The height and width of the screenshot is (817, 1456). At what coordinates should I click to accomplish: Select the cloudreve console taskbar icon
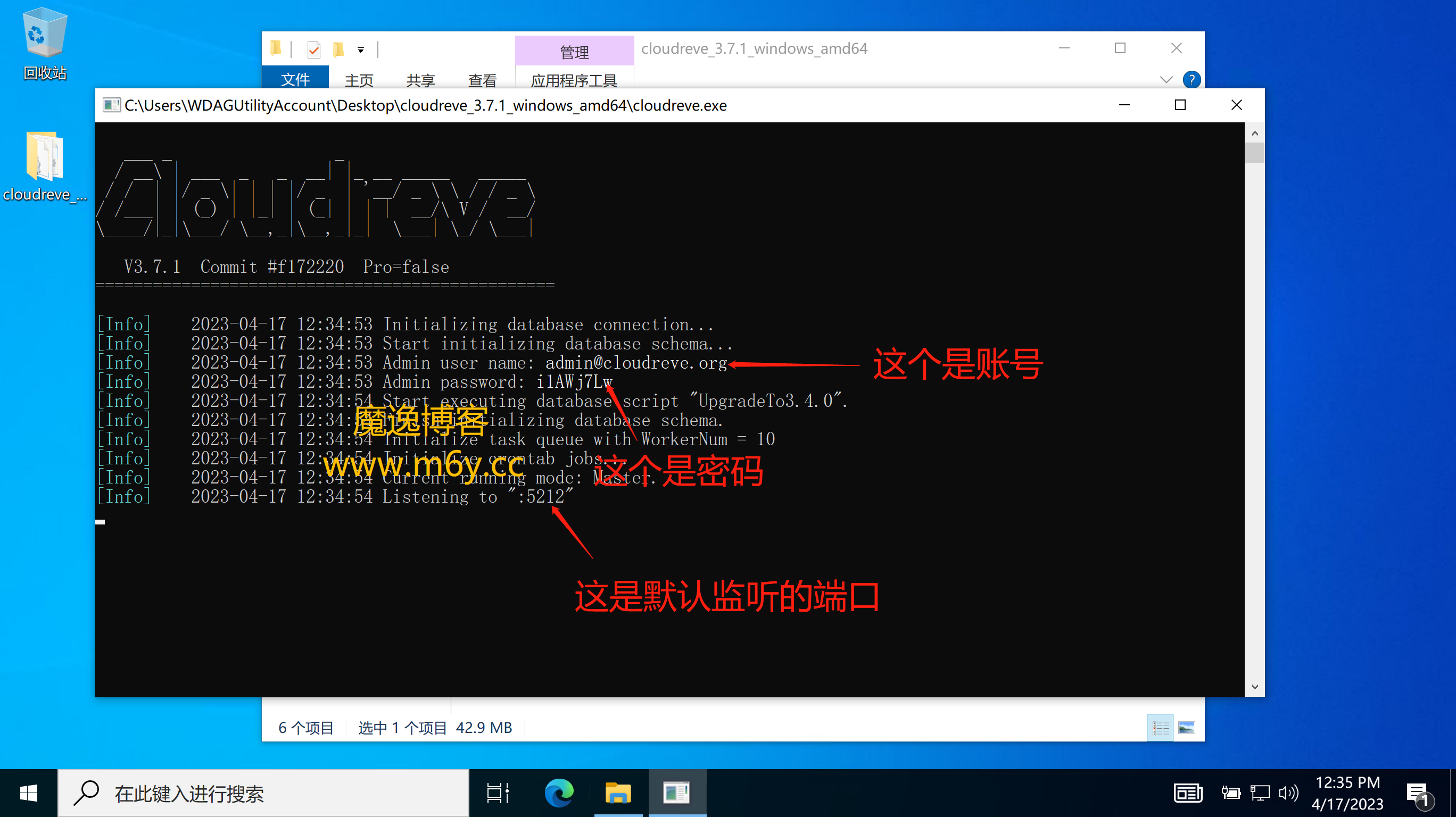pos(676,793)
